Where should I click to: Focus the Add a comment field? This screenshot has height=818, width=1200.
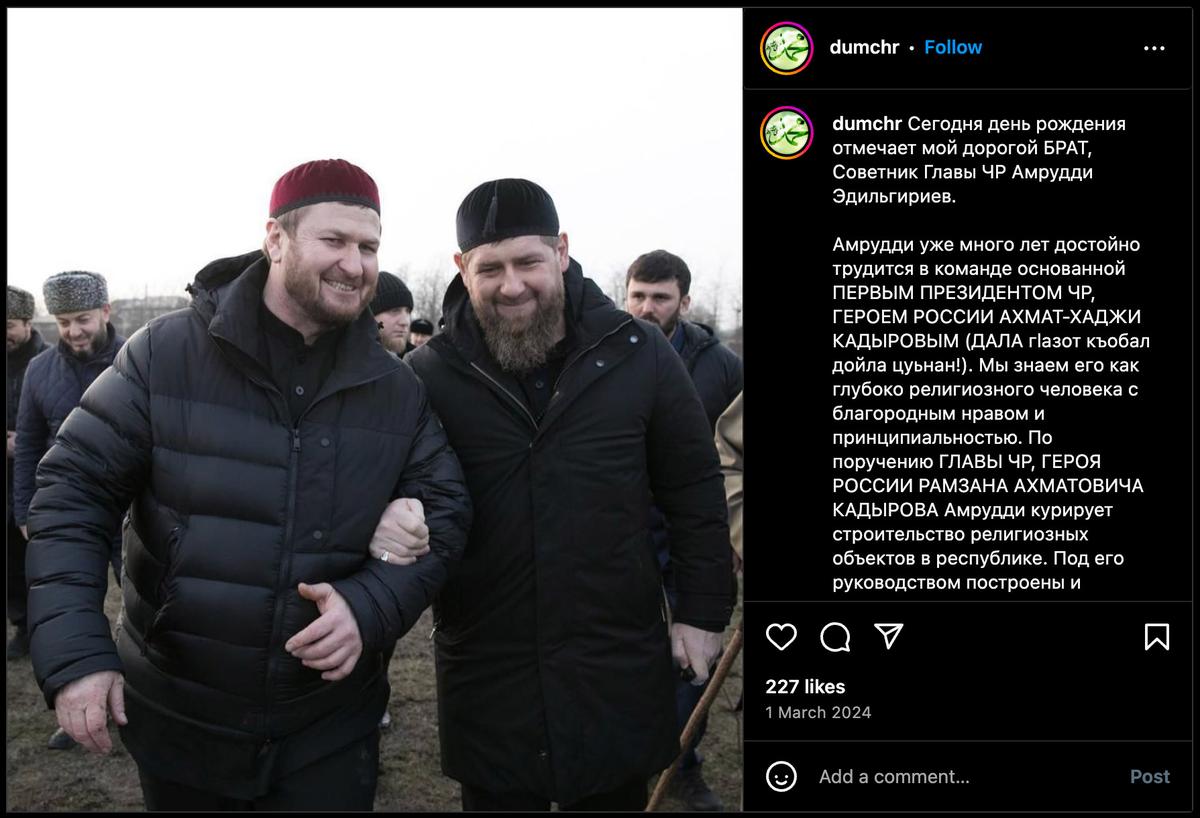coord(965,777)
